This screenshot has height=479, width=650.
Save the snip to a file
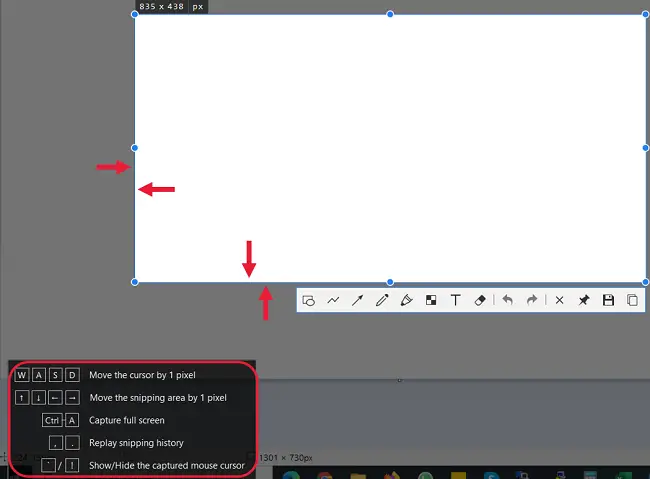point(608,300)
